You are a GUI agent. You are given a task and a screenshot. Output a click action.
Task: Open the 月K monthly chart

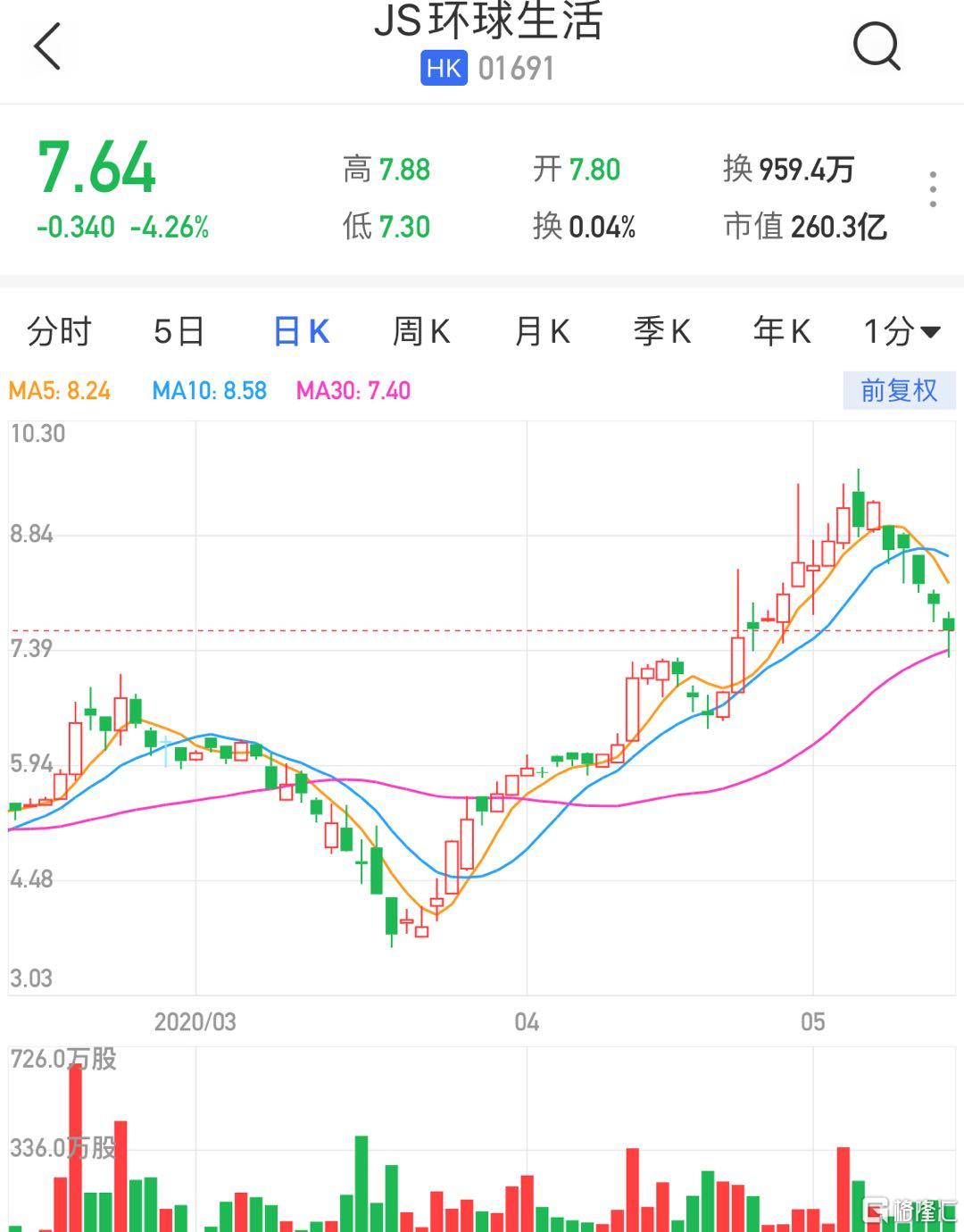coord(542,331)
